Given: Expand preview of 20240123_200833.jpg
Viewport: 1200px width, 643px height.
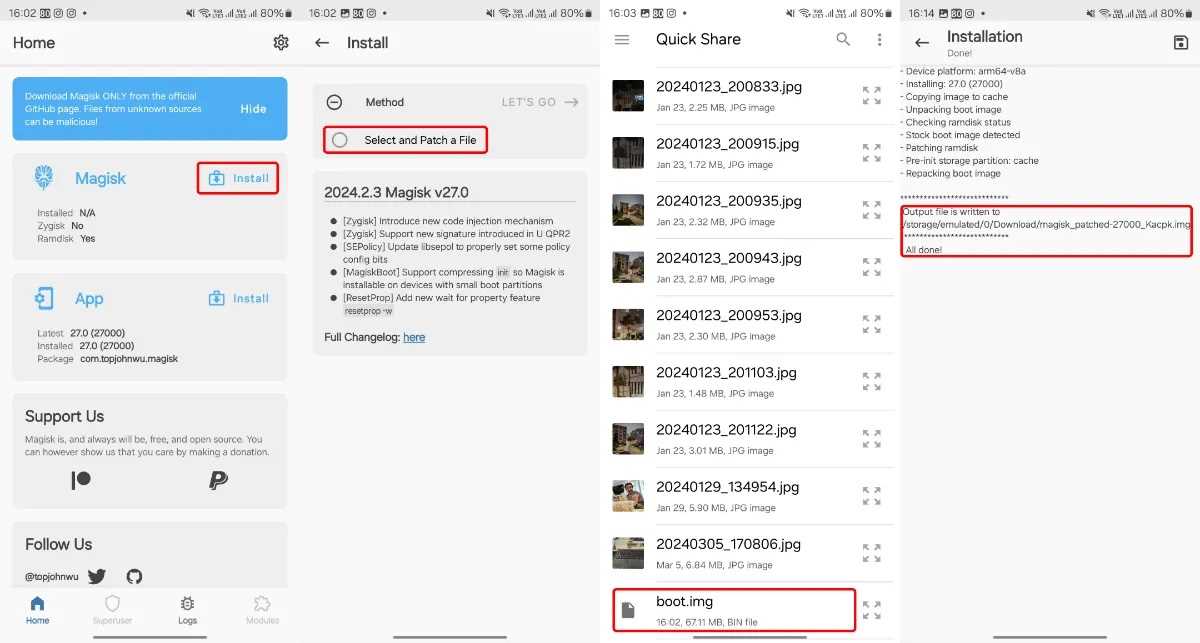Looking at the screenshot, I should coord(872,95).
